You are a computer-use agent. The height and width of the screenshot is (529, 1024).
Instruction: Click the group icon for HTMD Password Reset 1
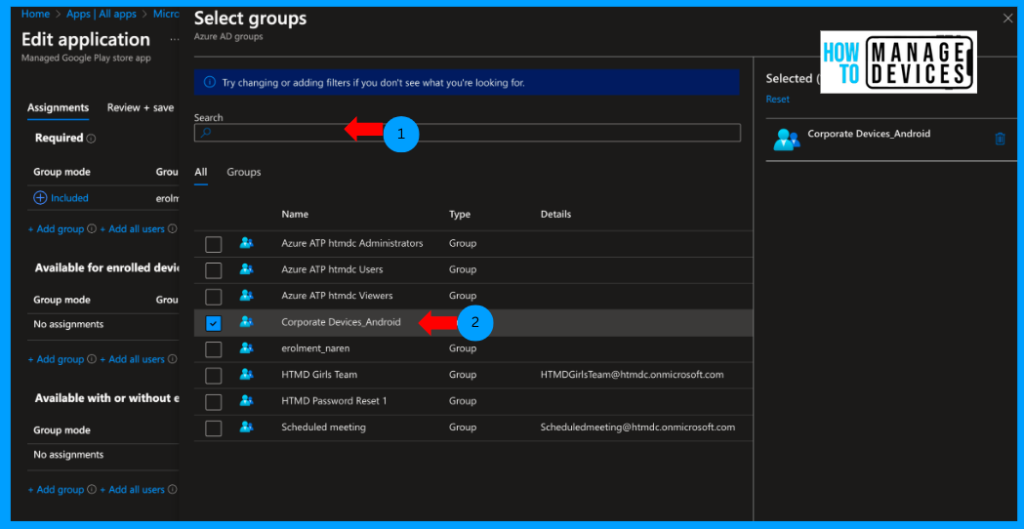pyautogui.click(x=246, y=400)
